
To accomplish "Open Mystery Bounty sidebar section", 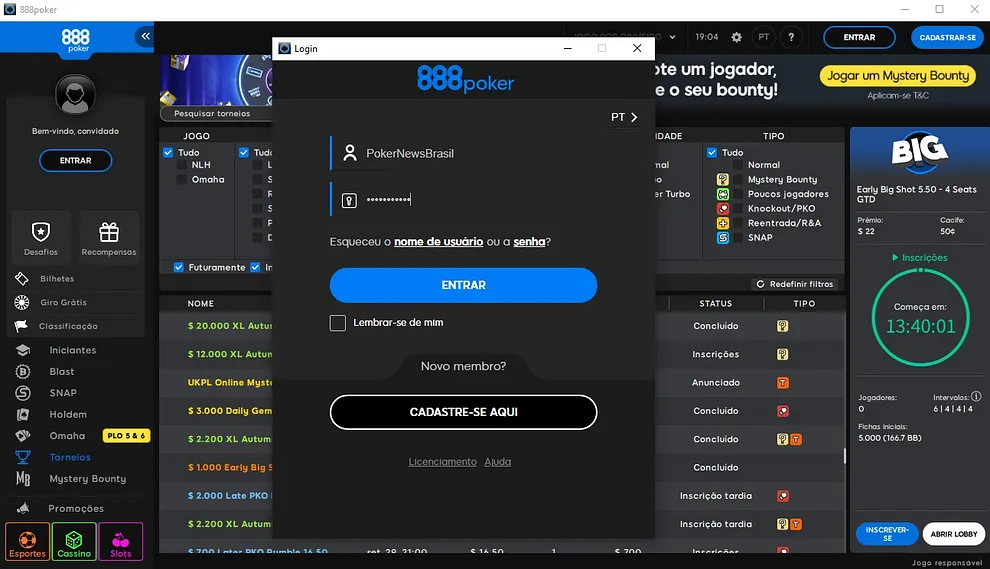I will coord(88,479).
